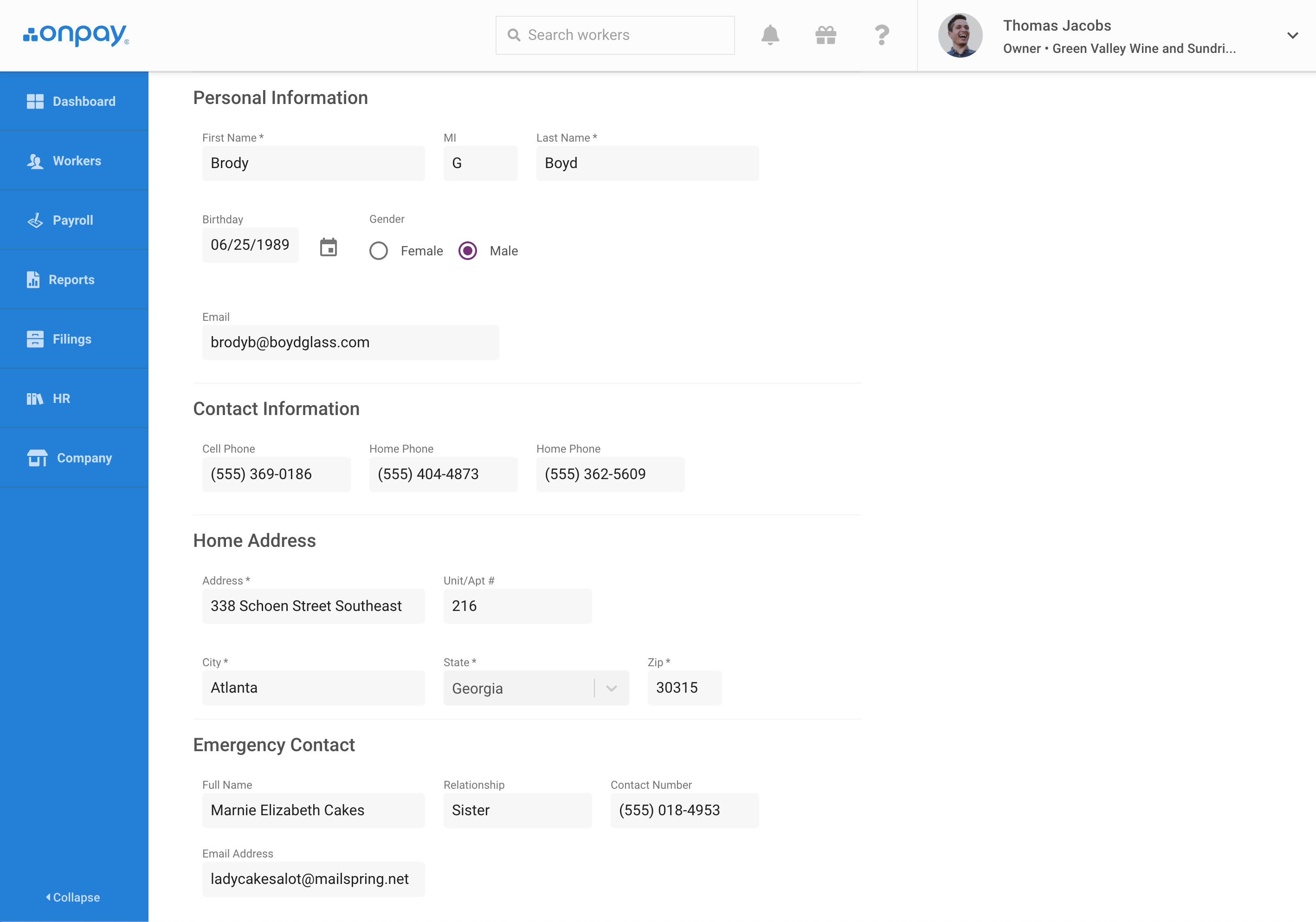The height and width of the screenshot is (922, 1316).
Task: Edit the Unit/Apt # field
Action: (x=517, y=606)
